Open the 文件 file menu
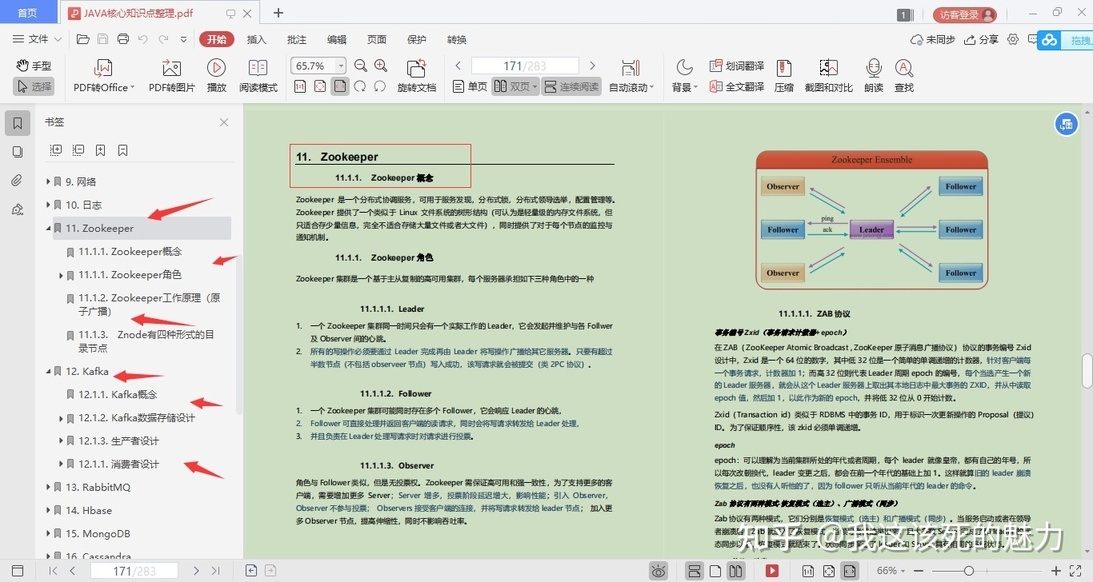Viewport: 1093px width, 582px height. point(38,39)
